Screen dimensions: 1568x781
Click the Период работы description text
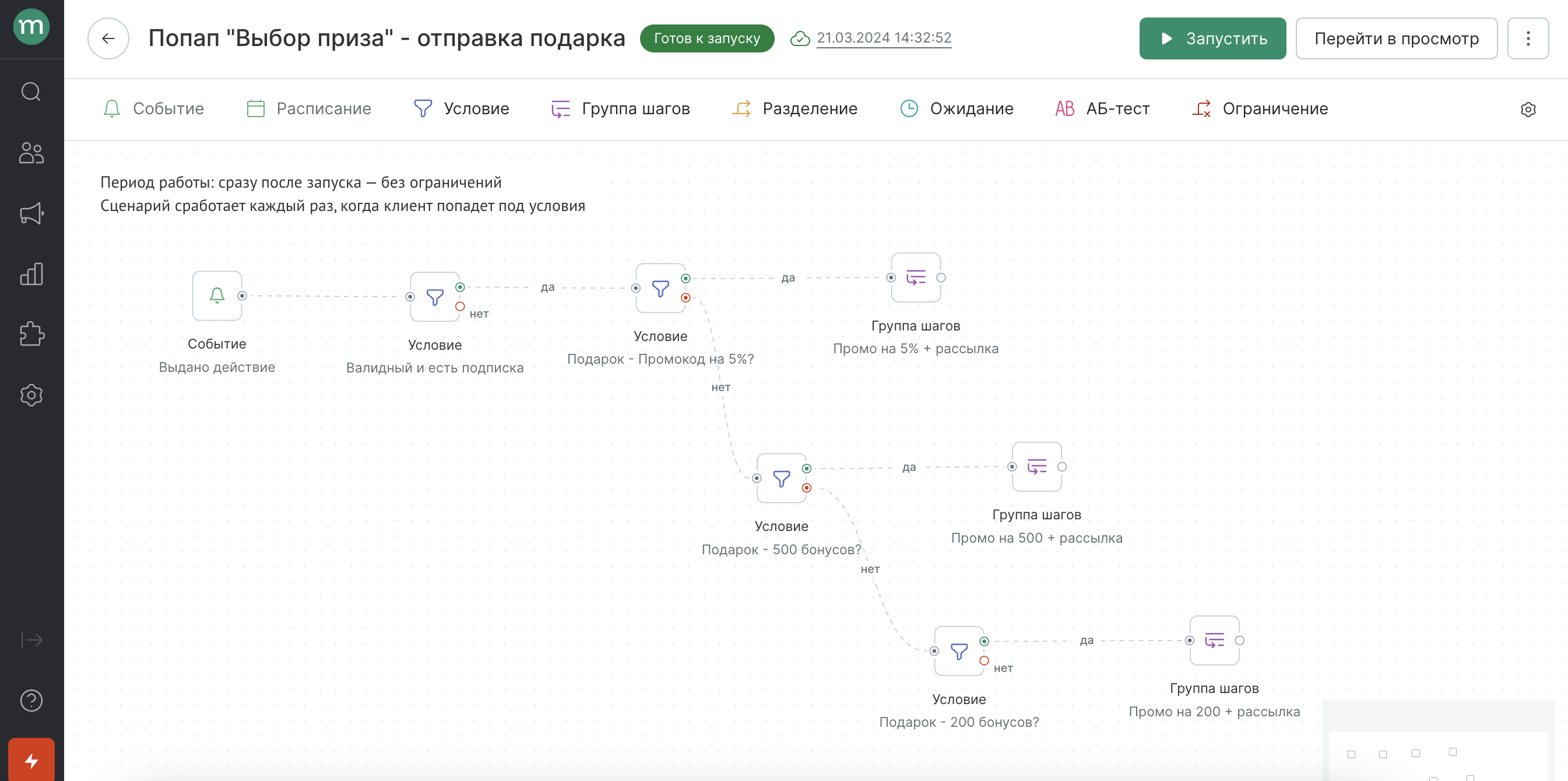click(301, 182)
